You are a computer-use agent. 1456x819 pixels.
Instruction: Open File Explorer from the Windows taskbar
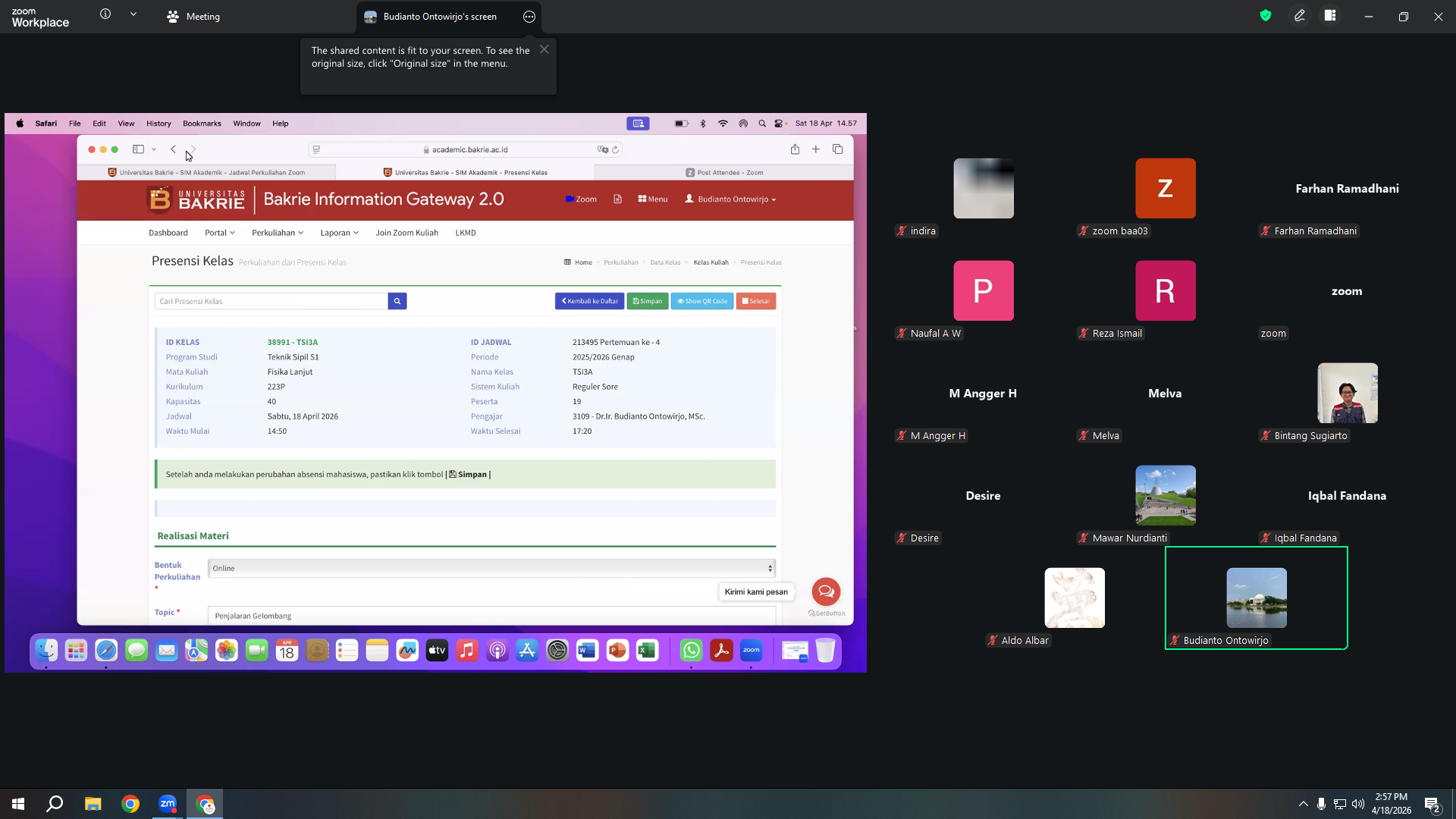[93, 804]
